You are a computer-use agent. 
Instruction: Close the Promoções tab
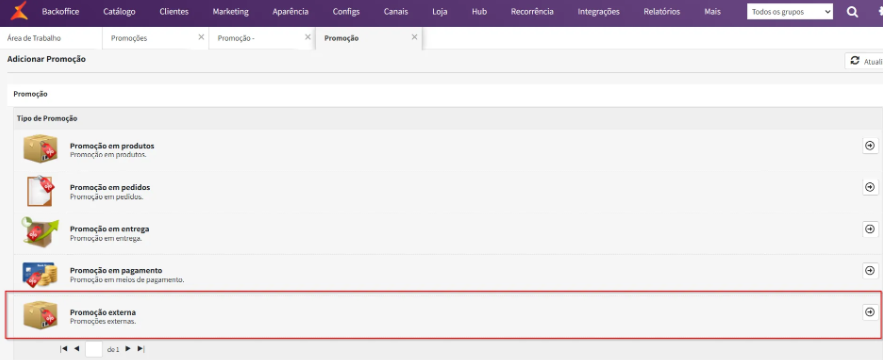(201, 37)
